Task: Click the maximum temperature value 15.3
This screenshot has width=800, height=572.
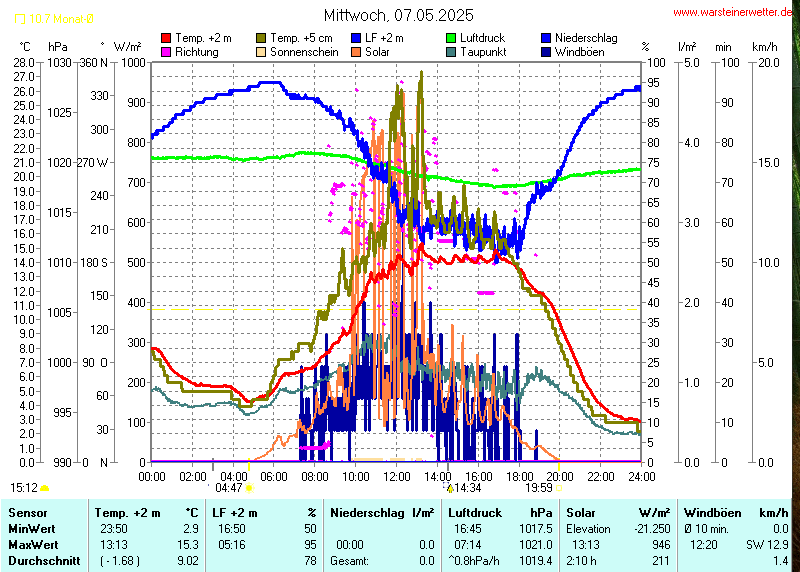Action: pyautogui.click(x=188, y=544)
